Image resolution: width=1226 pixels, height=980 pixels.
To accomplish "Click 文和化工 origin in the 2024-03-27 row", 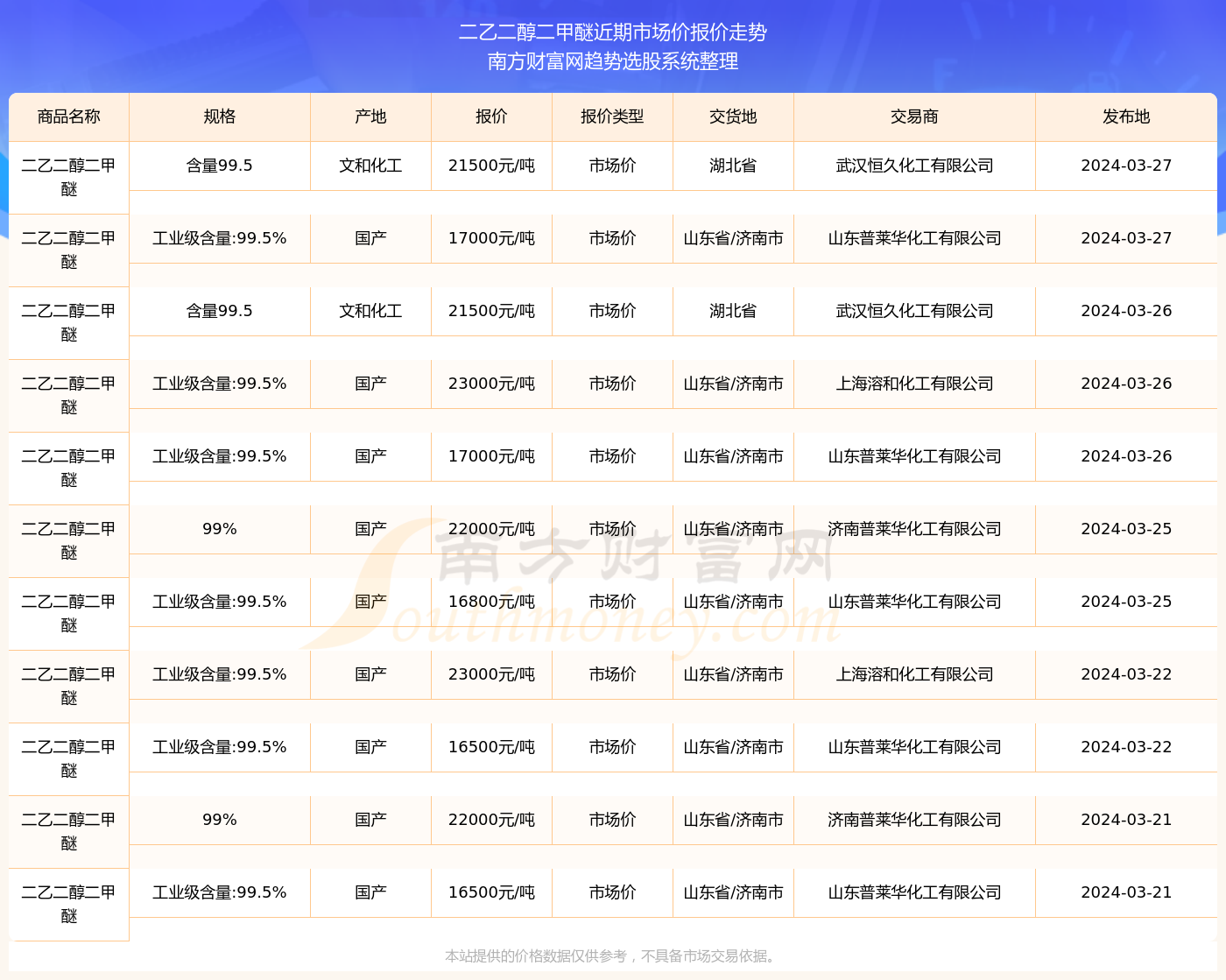I will click(370, 166).
